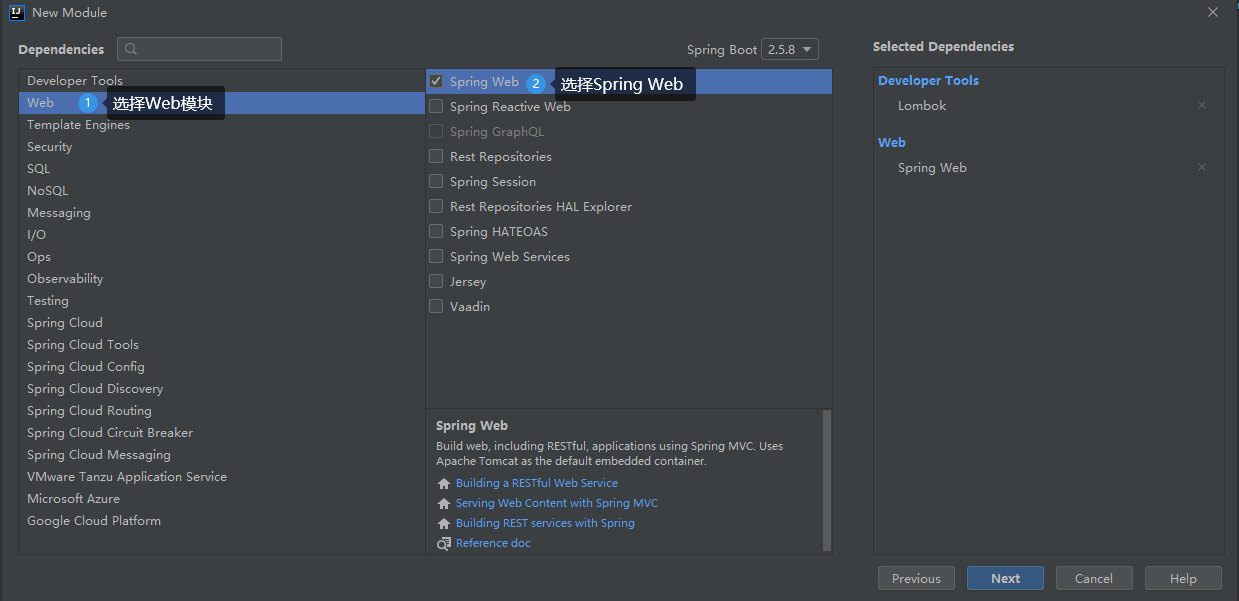
Task: Open the Observability category
Action: [222, 279]
